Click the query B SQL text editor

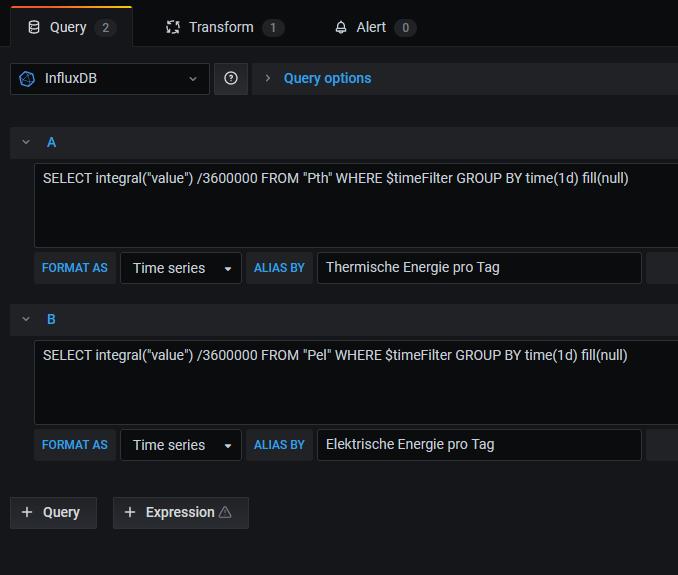(x=356, y=382)
